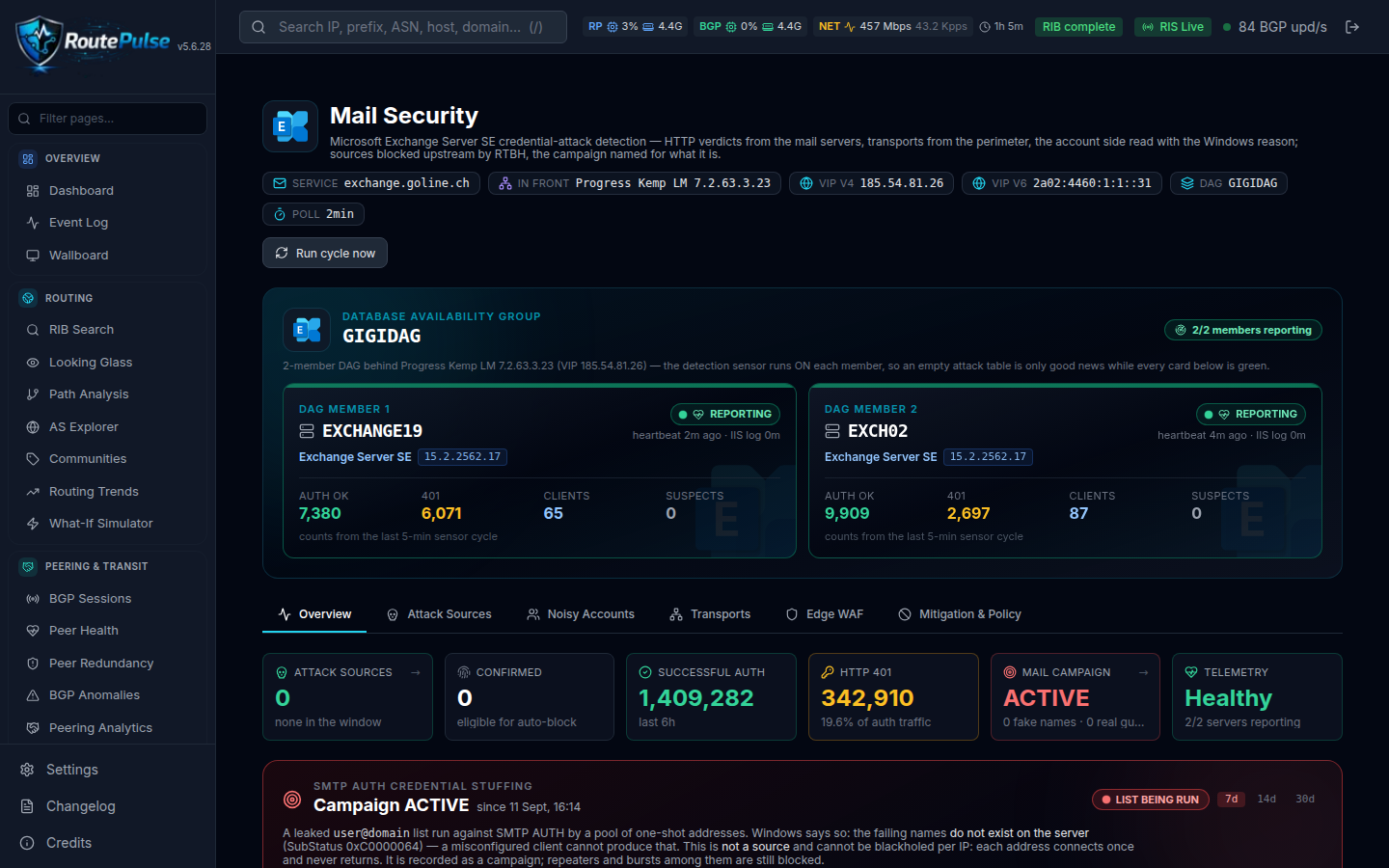This screenshot has height=868, width=1389.
Task: Switch to the Mitigation & Policy tab
Action: (960, 614)
